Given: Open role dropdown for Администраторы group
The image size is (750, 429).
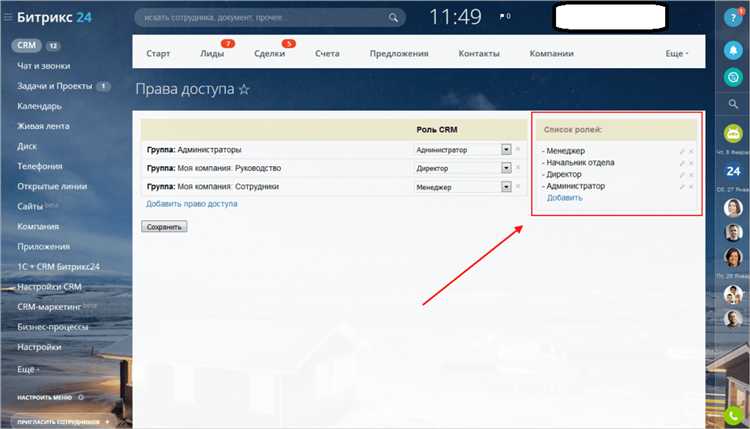Looking at the screenshot, I should pyautogui.click(x=506, y=150).
